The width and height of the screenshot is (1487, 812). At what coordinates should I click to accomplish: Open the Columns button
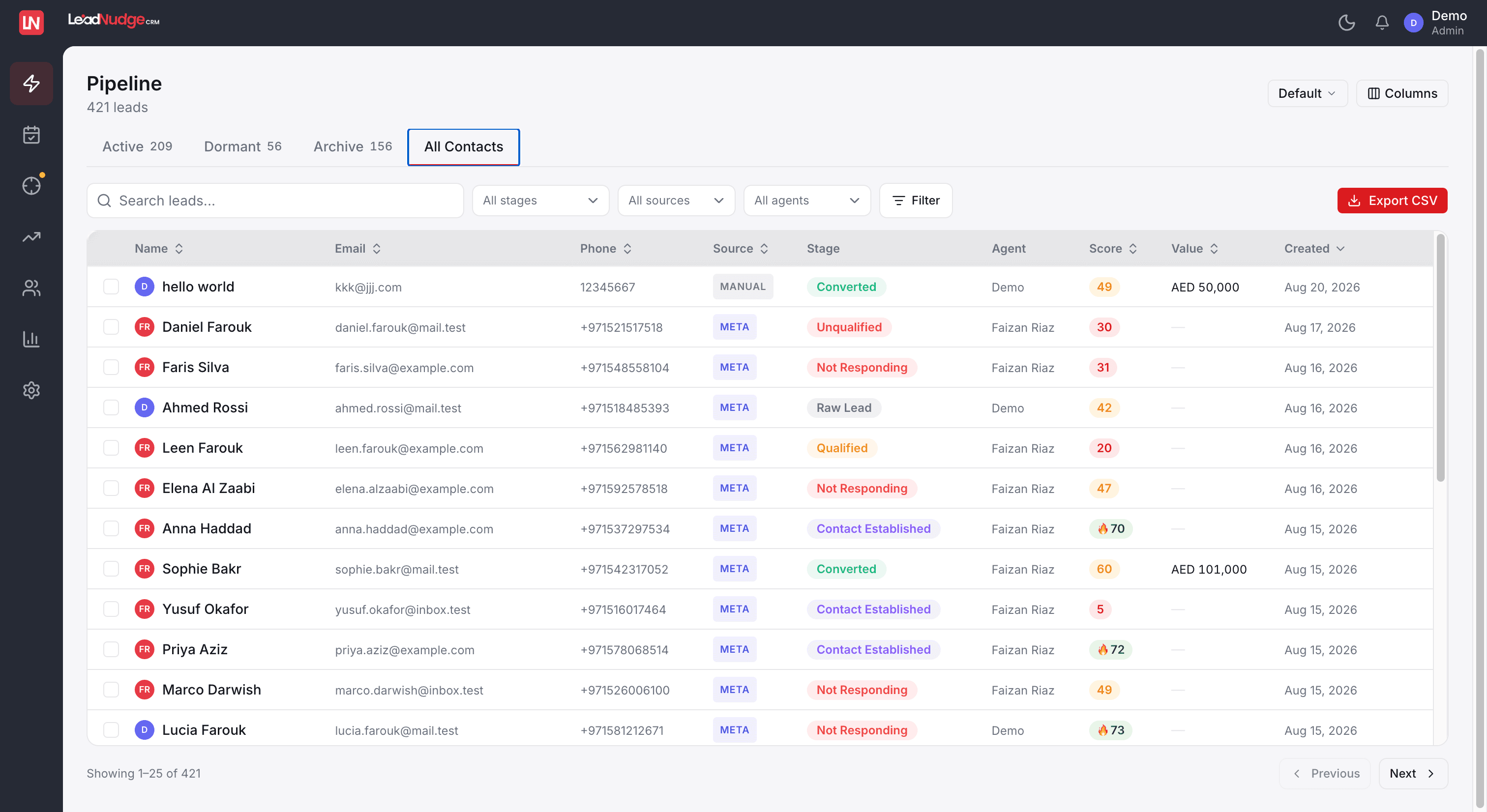(1401, 93)
